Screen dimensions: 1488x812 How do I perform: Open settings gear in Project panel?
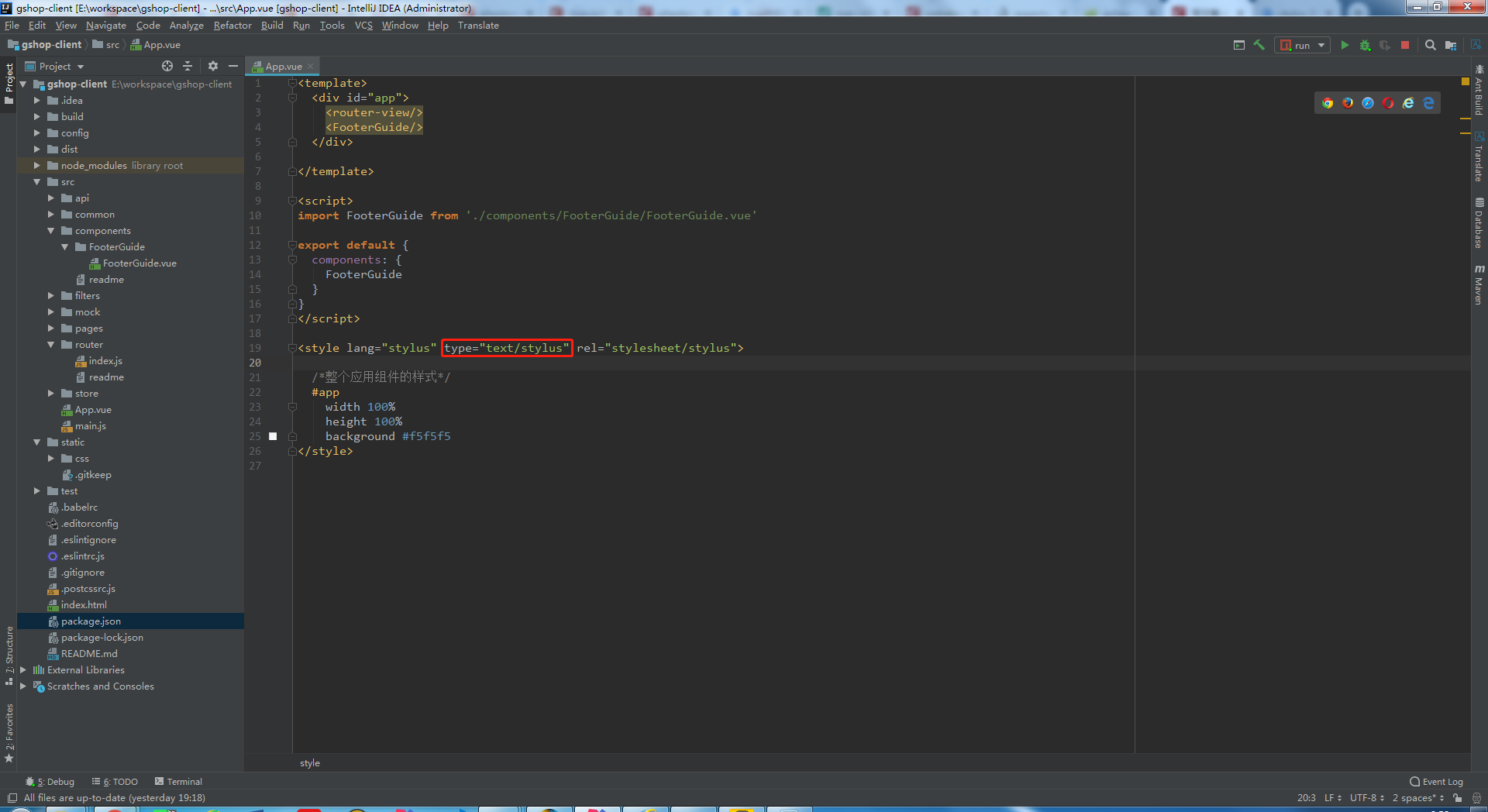coord(212,66)
